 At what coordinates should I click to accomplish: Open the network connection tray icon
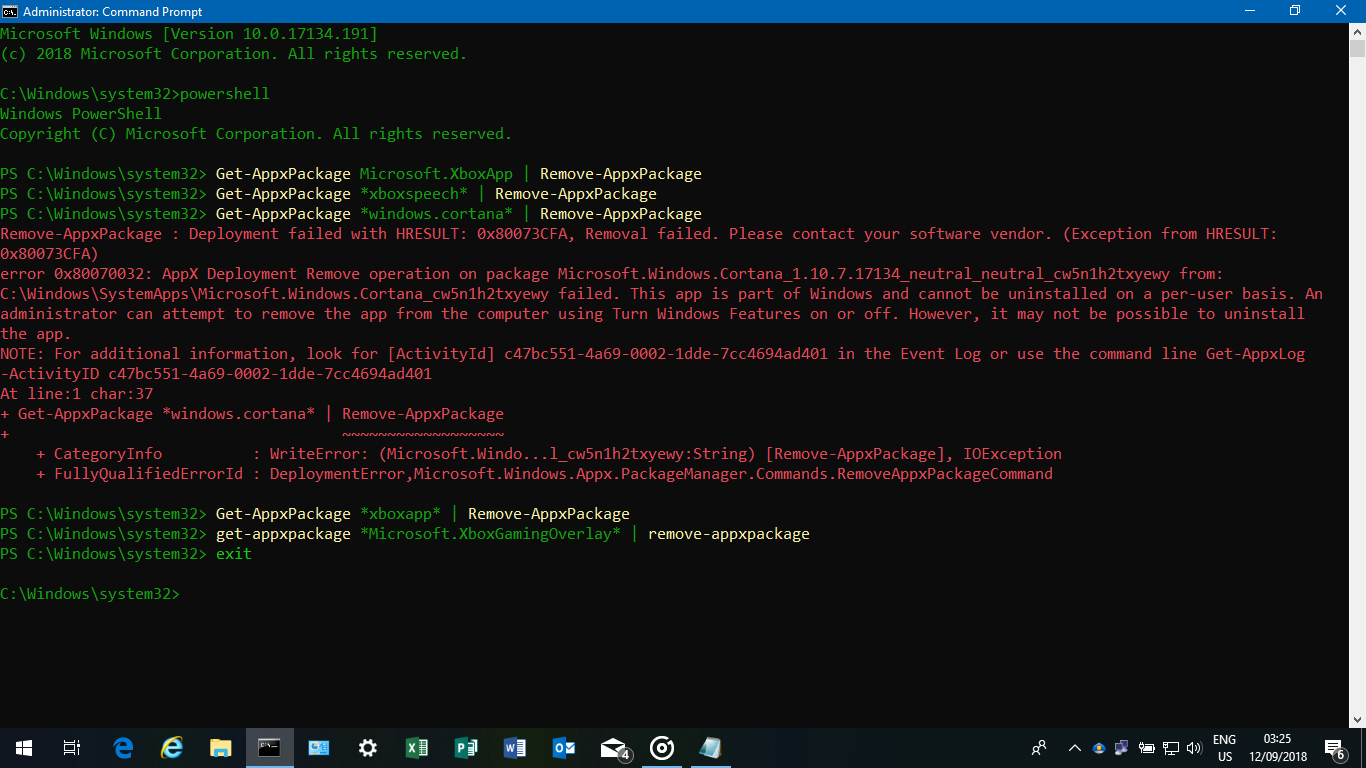[x=1170, y=748]
